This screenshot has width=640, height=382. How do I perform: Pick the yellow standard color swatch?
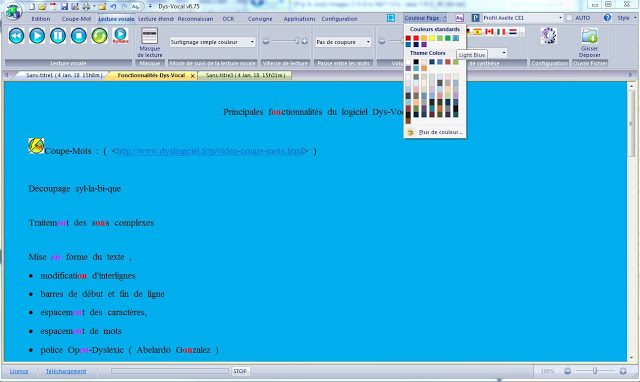coord(432,38)
